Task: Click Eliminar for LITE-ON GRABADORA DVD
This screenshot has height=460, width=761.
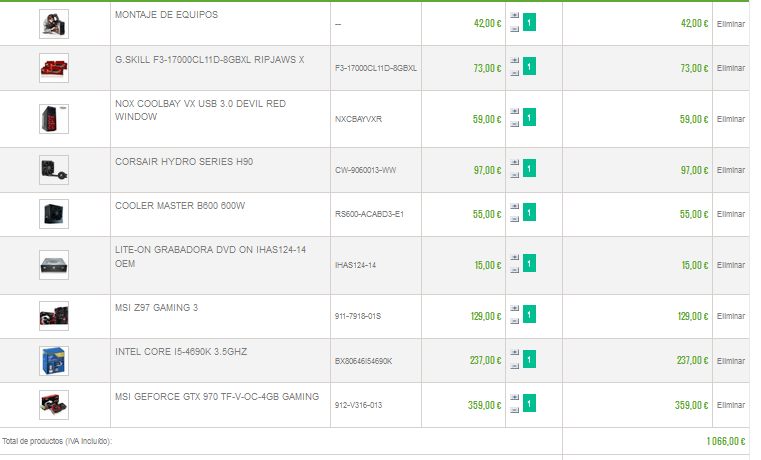Action: coord(730,265)
